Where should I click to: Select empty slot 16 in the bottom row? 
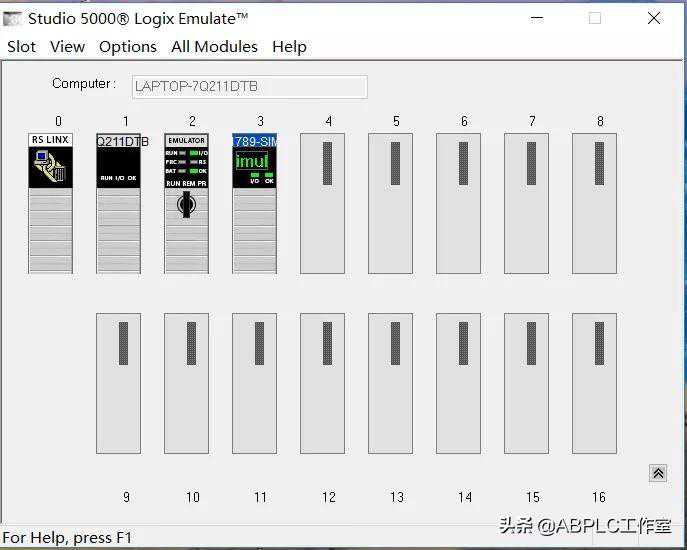point(594,383)
